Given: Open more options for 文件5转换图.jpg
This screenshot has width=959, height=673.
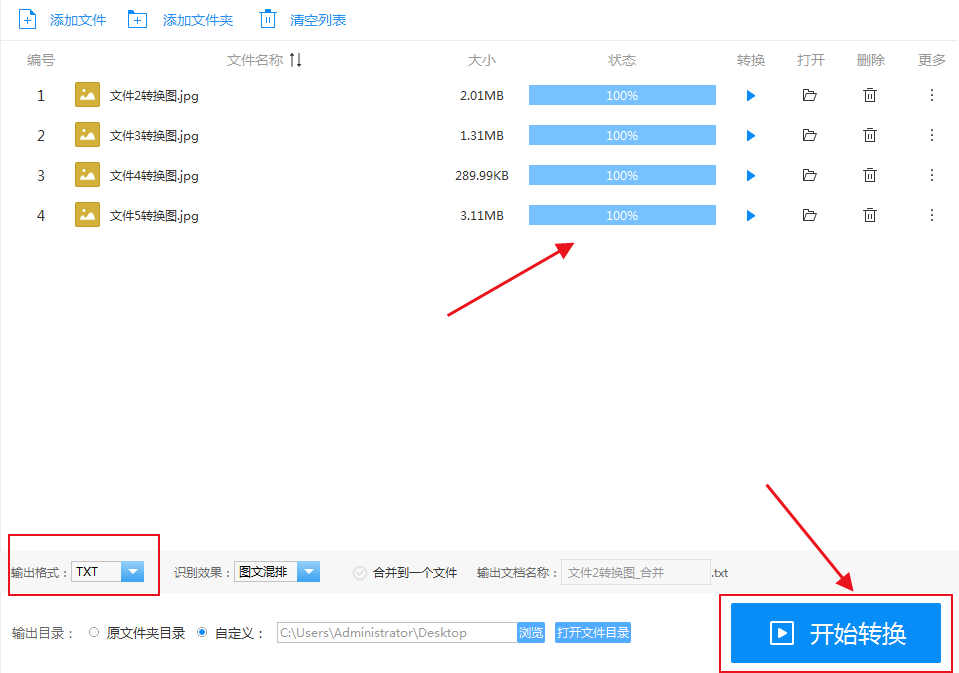Looking at the screenshot, I should [931, 215].
